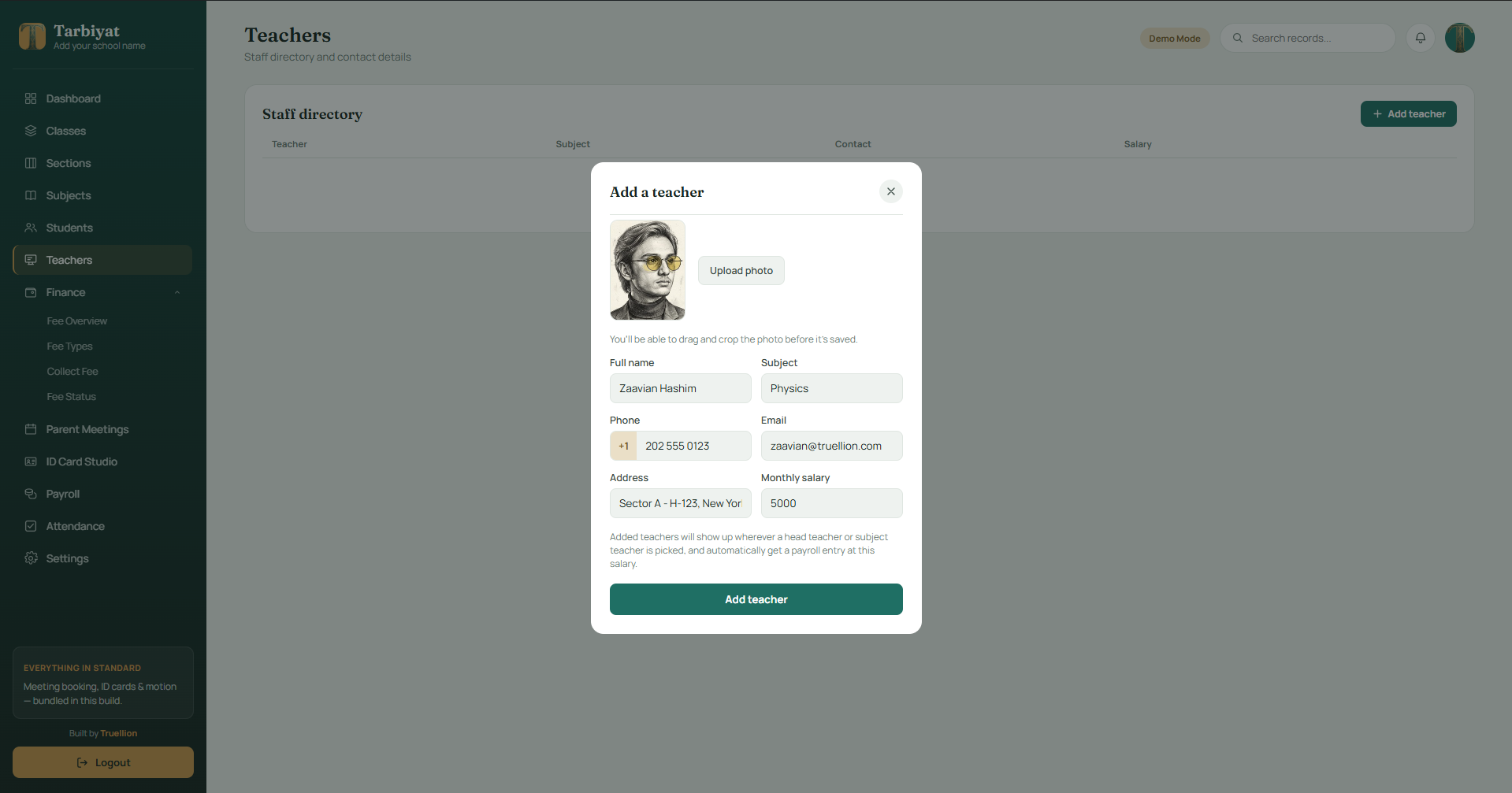The height and width of the screenshot is (793, 1512).
Task: Click 'Add your school name' text
Action: (99, 46)
